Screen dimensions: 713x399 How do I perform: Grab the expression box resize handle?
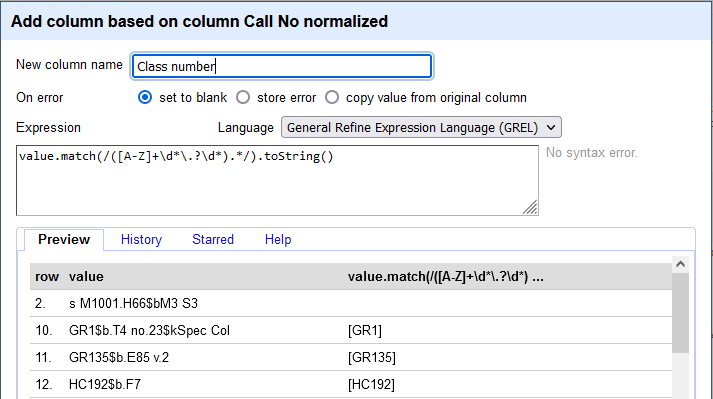530,207
